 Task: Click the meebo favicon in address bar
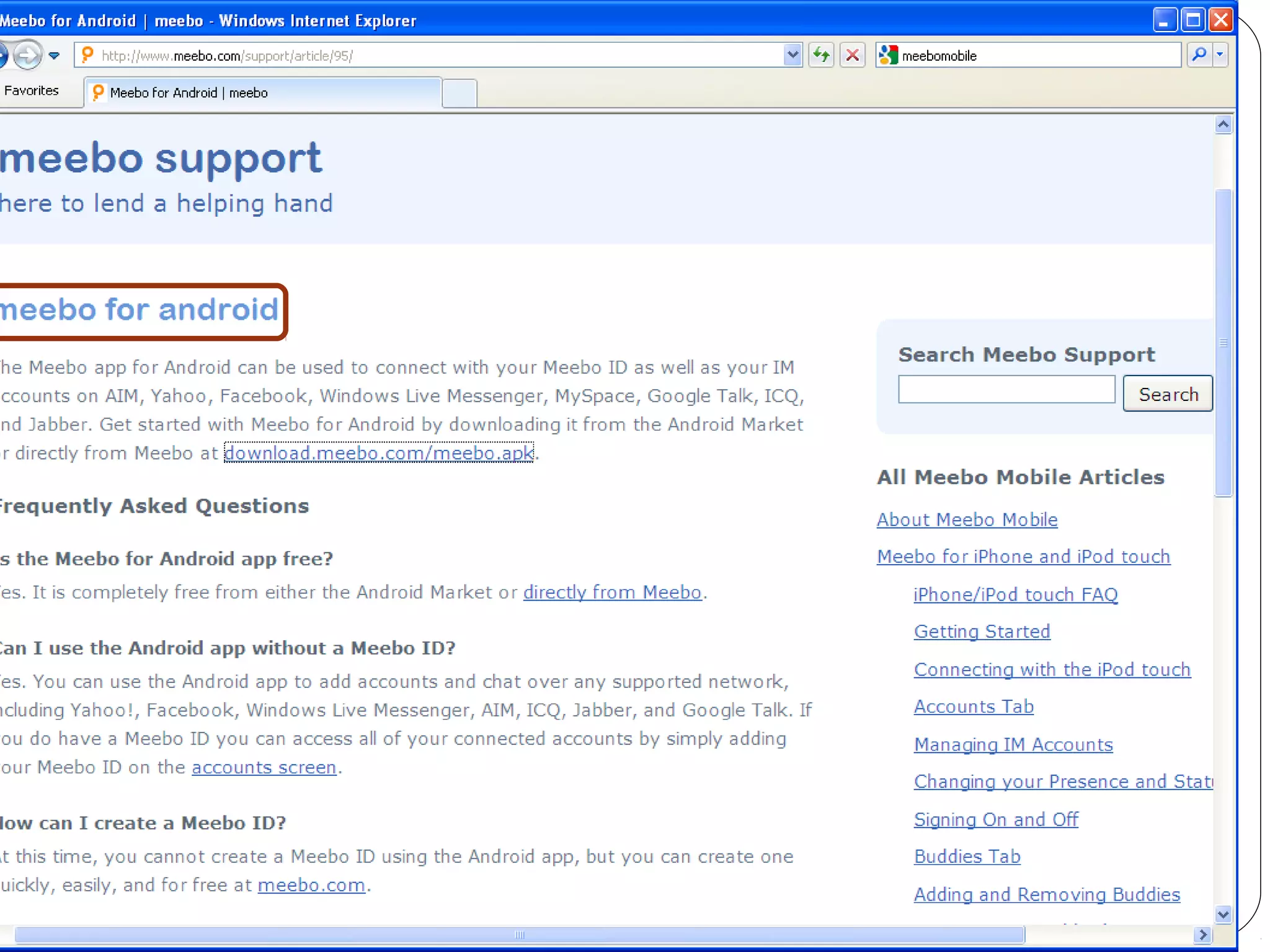coord(87,55)
